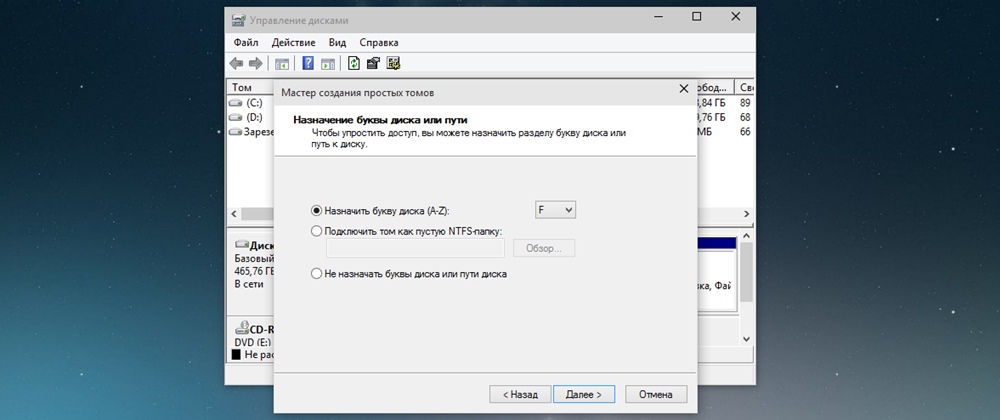Open the Файл menu
Screen dimensions: 1000x420
(246, 43)
